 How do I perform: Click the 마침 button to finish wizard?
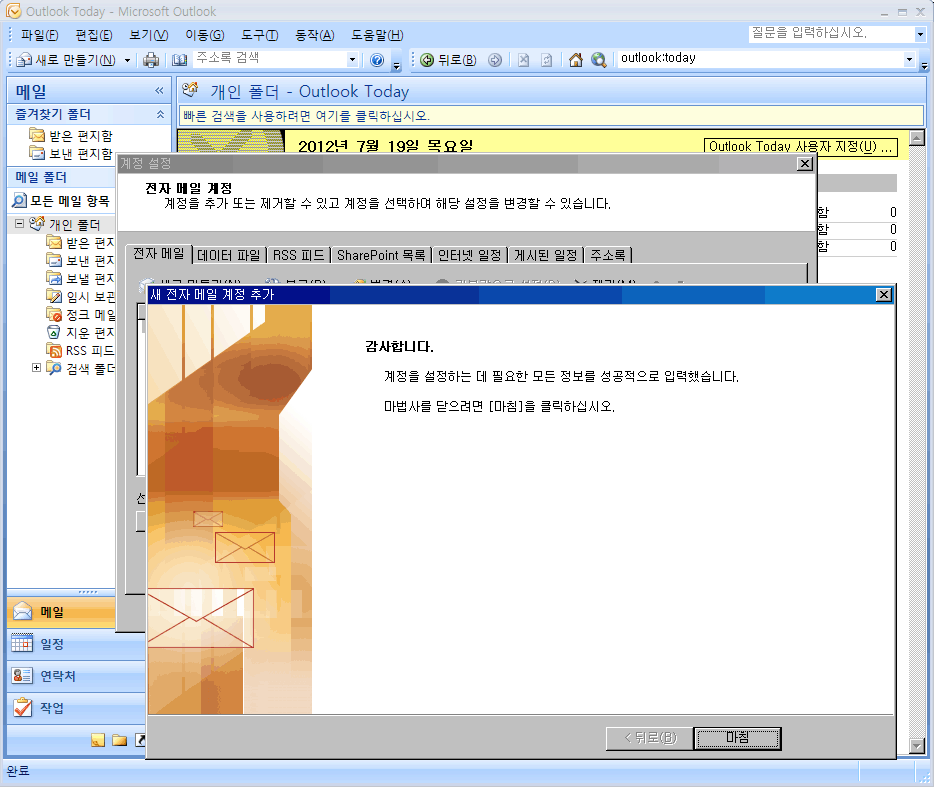(737, 738)
